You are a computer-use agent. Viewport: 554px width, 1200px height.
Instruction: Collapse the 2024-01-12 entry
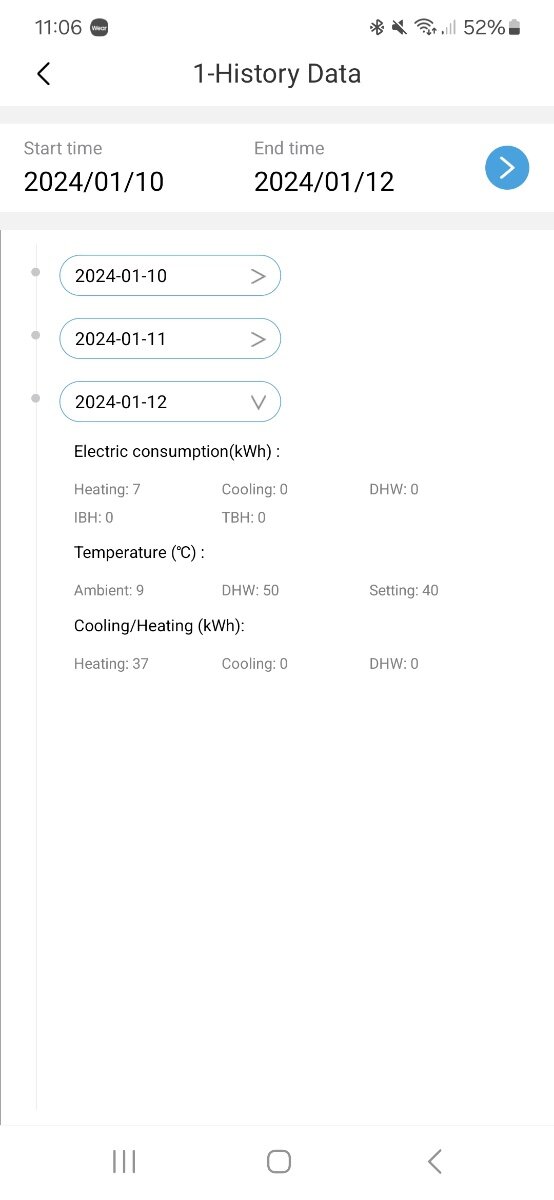tap(170, 402)
